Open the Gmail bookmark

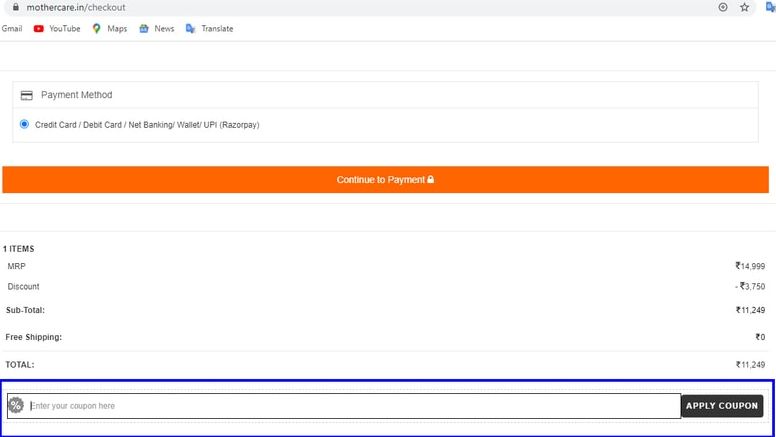[12, 29]
